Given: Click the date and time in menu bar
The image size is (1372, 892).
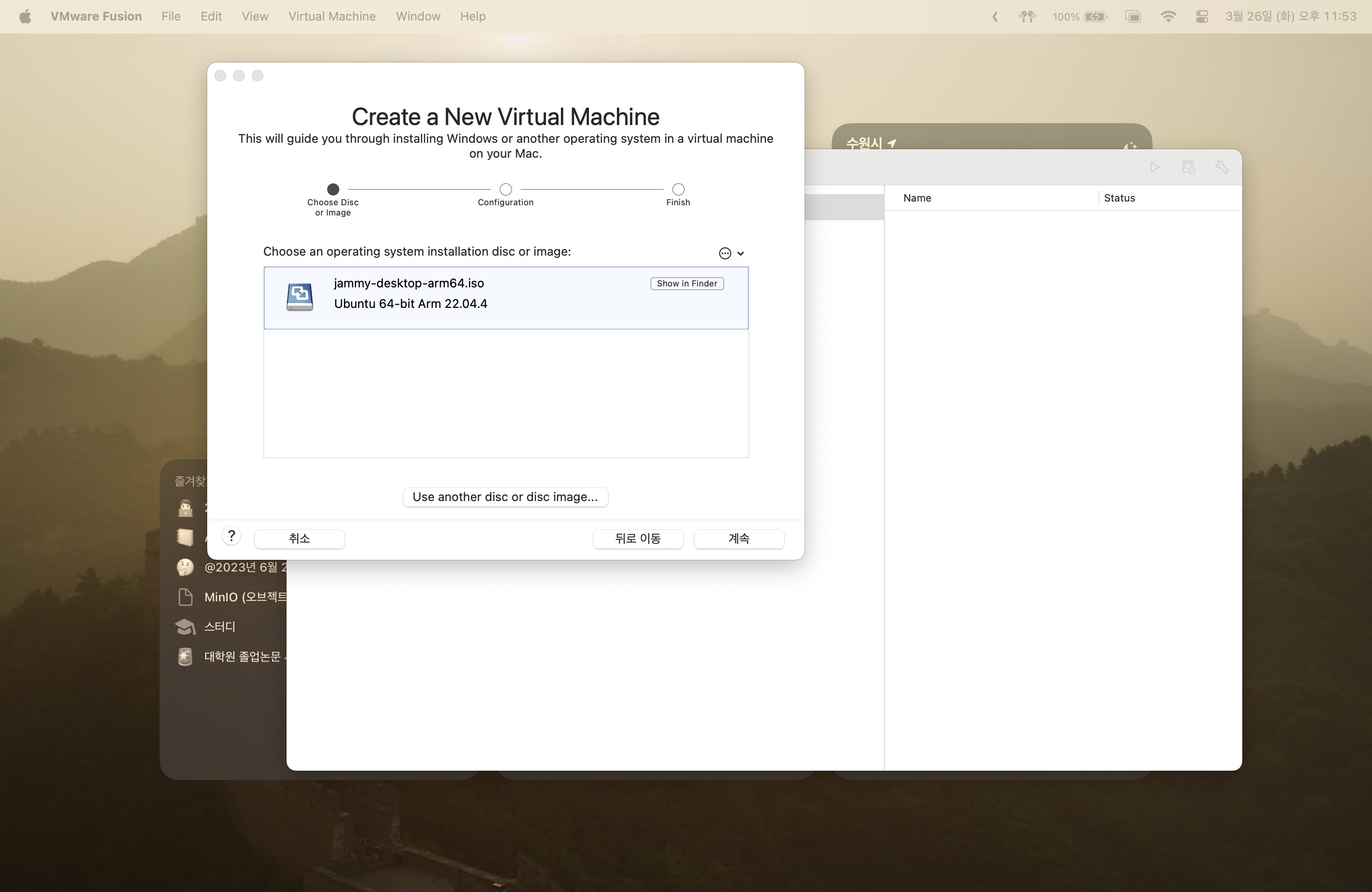Looking at the screenshot, I should [1291, 16].
